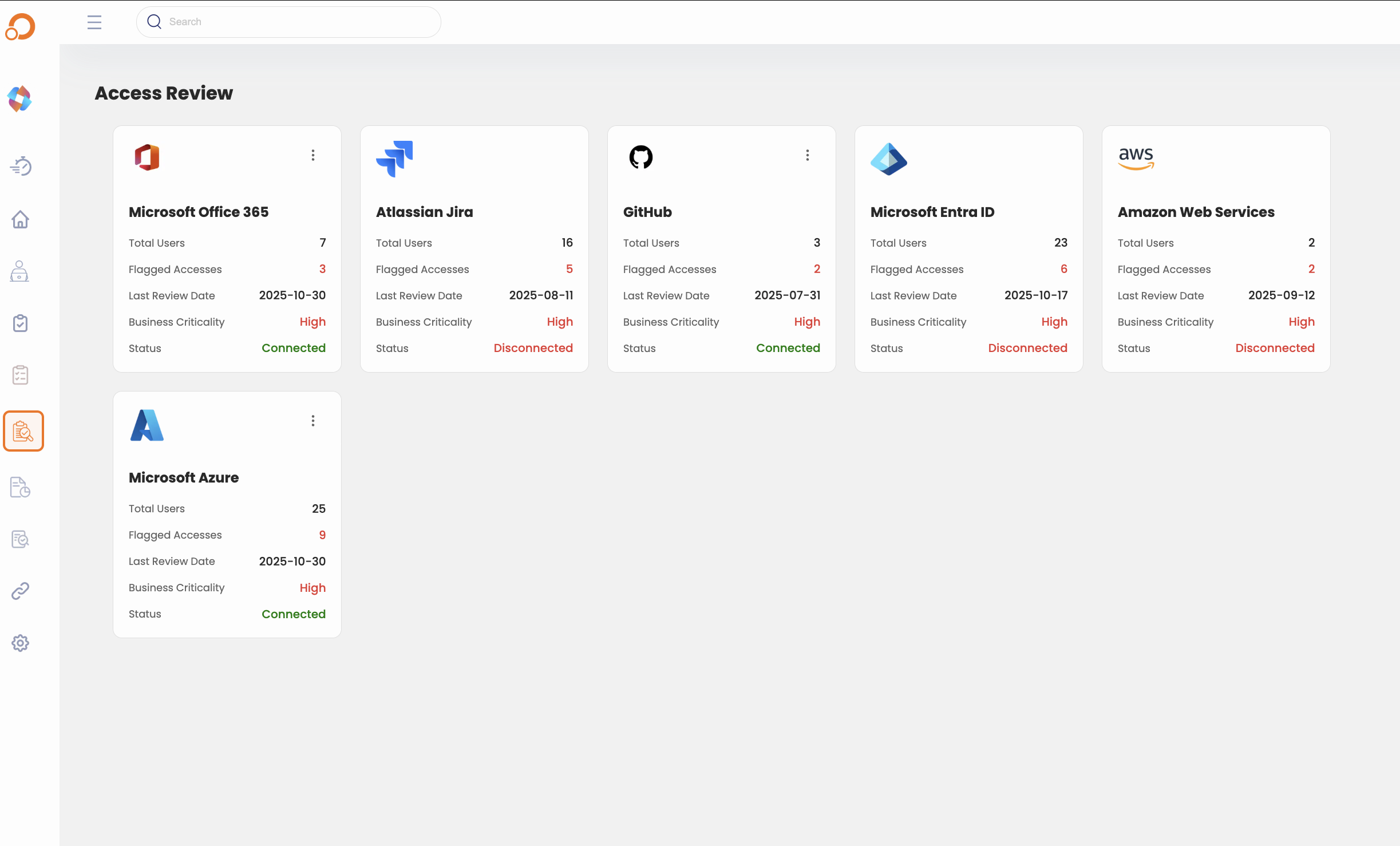Screen dimensions: 1400x846
Task: Click the orange app logo top-left
Action: 21,26
